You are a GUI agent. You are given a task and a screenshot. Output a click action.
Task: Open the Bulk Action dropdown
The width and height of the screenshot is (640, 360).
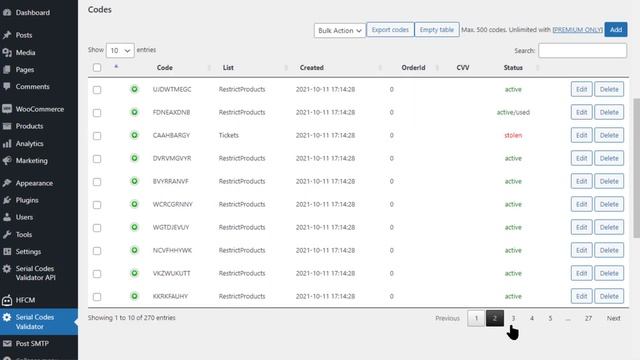(340, 31)
